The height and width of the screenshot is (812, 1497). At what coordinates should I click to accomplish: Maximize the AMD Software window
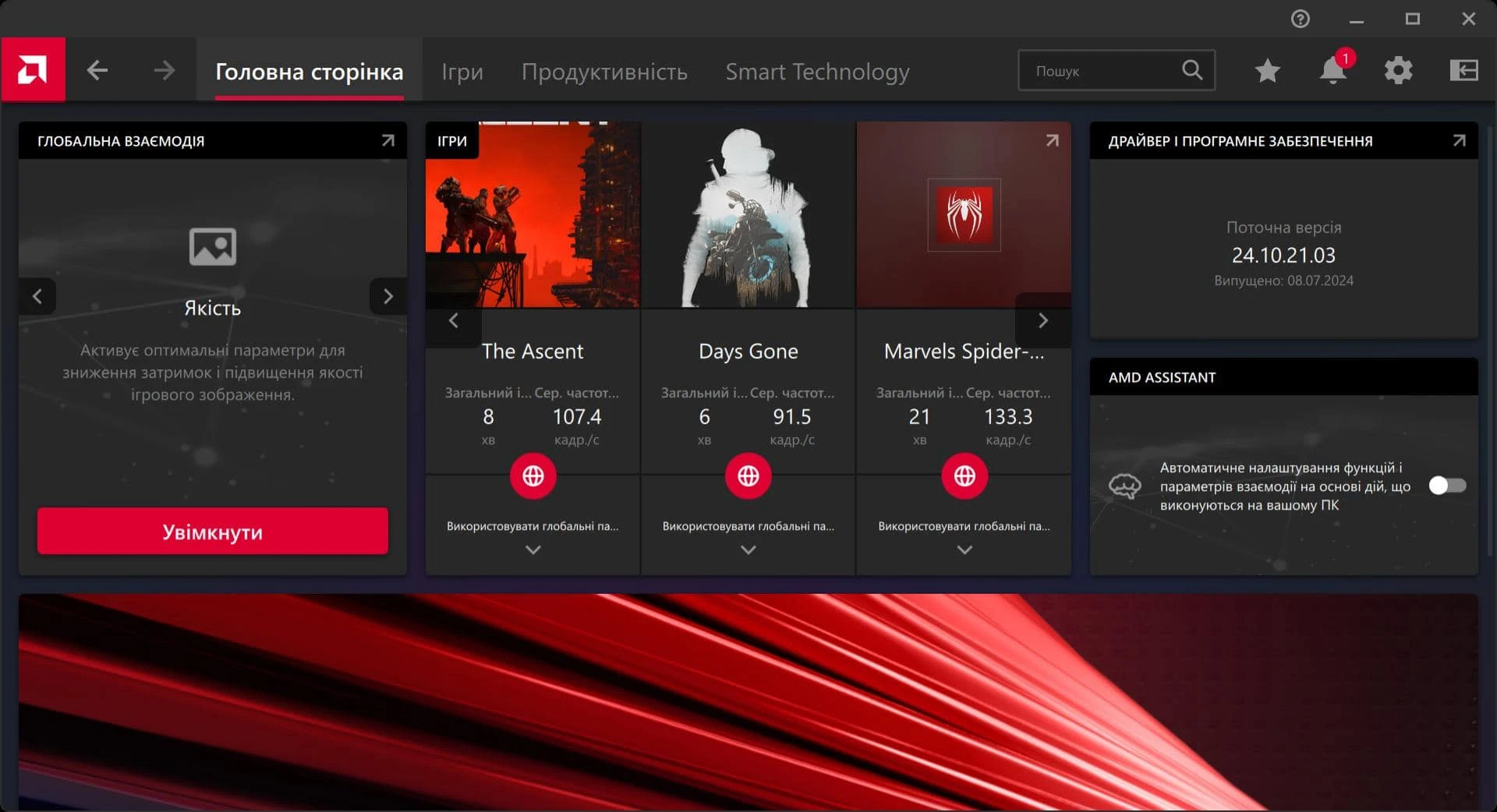(x=1413, y=19)
